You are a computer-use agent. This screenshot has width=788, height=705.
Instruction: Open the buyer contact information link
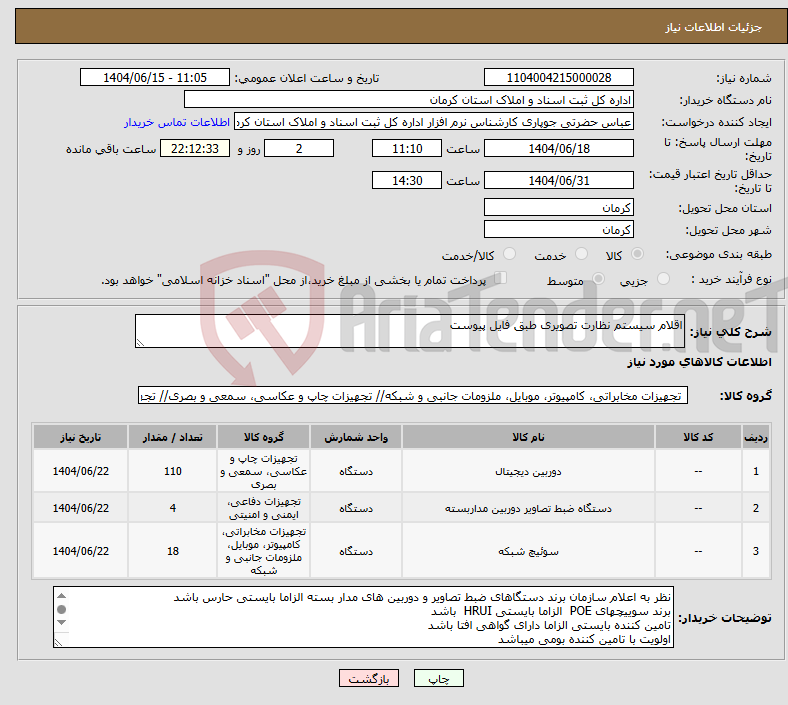pyautogui.click(x=177, y=122)
